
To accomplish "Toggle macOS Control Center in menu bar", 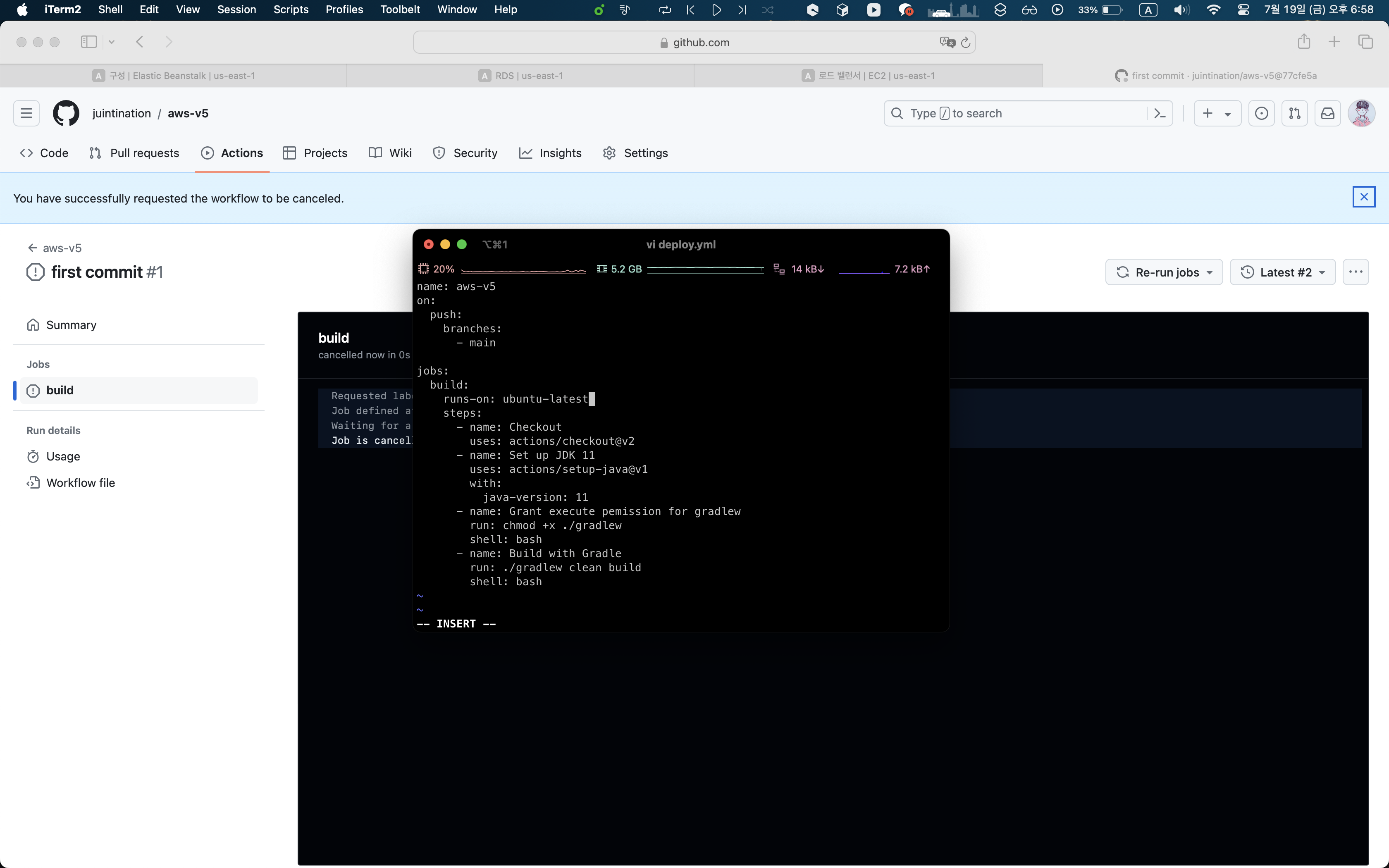I will coord(1243,10).
